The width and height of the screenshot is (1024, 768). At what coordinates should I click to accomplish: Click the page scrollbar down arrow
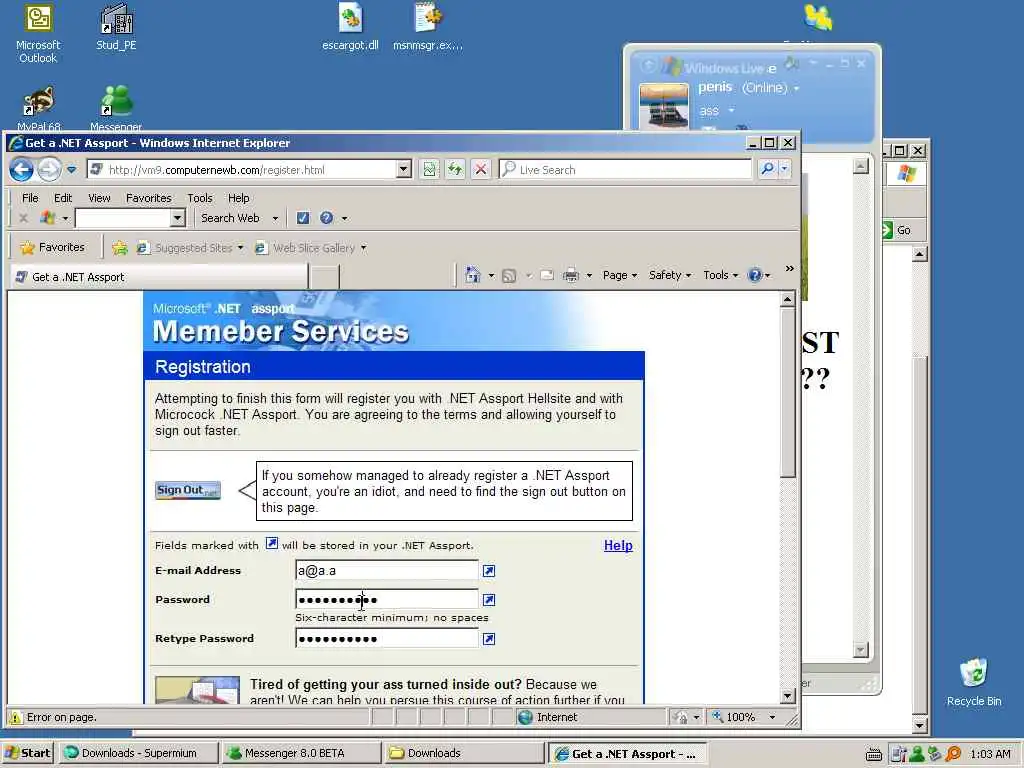coord(787,696)
